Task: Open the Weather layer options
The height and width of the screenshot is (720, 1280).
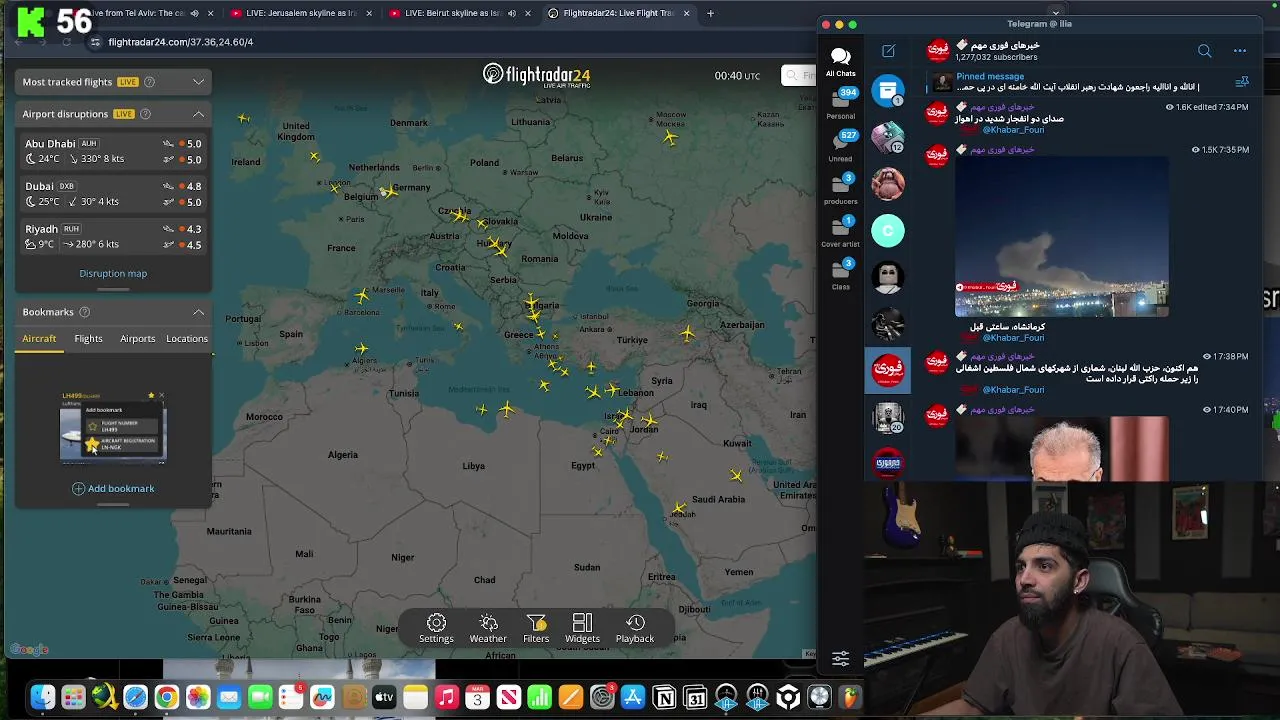Action: click(x=488, y=628)
